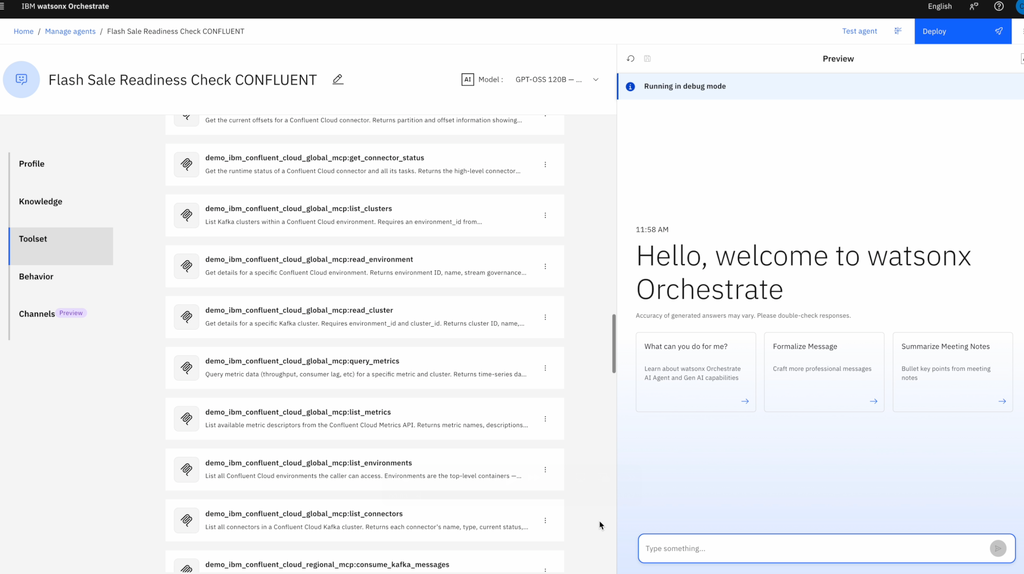Click the list_clusters tool icon

[x=187, y=215]
